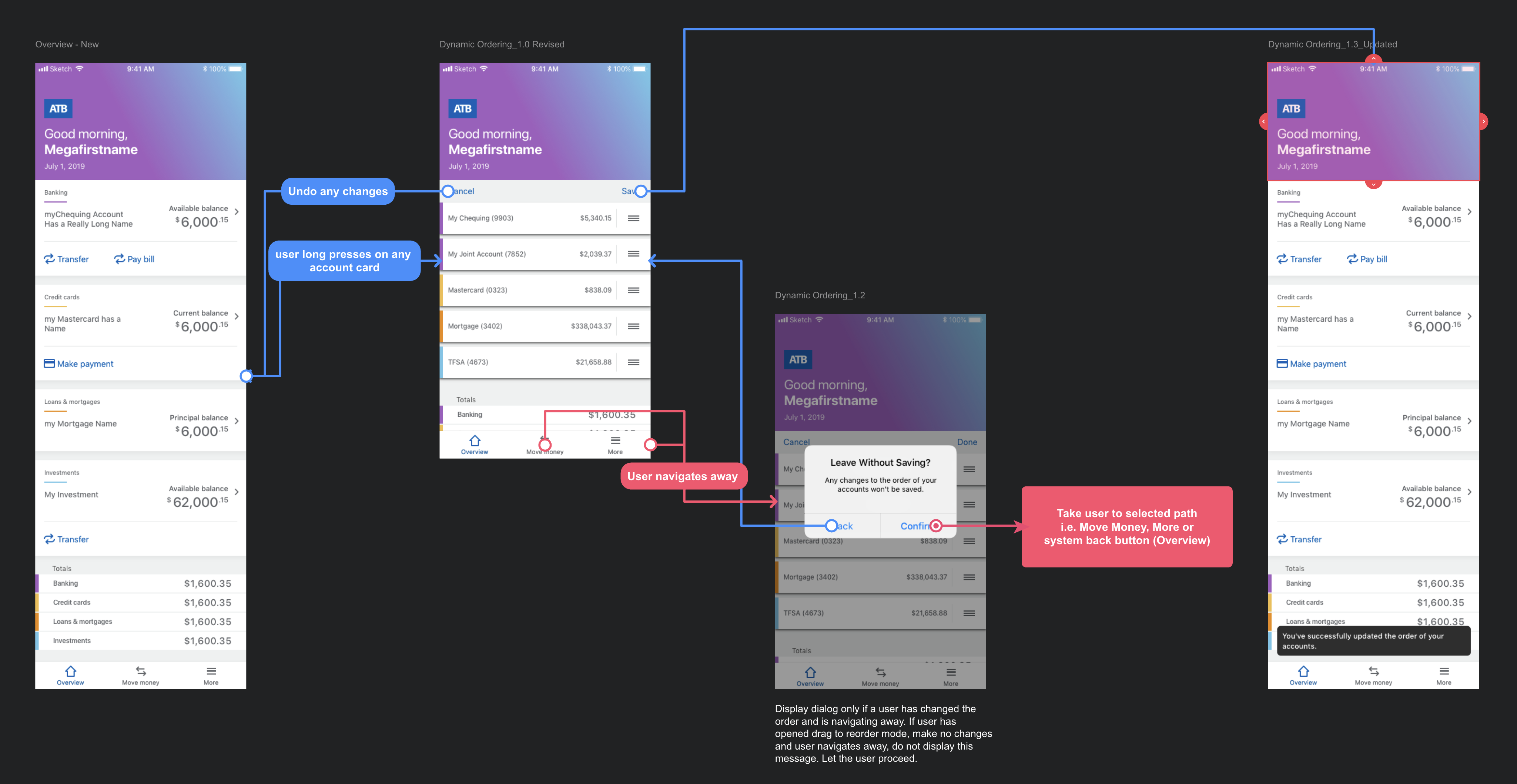The image size is (1517, 784).
Task: Click Make payment card icon in Overview - New
Action: [50, 363]
